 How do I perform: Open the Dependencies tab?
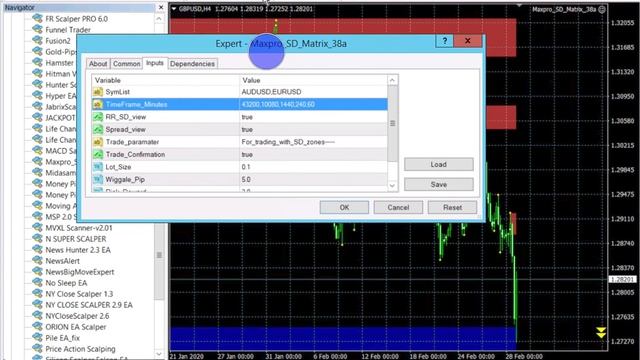tap(192, 64)
